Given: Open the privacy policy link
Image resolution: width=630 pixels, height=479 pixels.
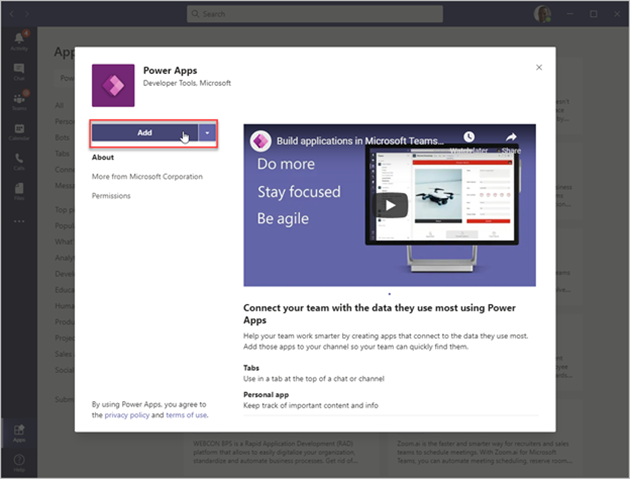Looking at the screenshot, I should (126, 414).
